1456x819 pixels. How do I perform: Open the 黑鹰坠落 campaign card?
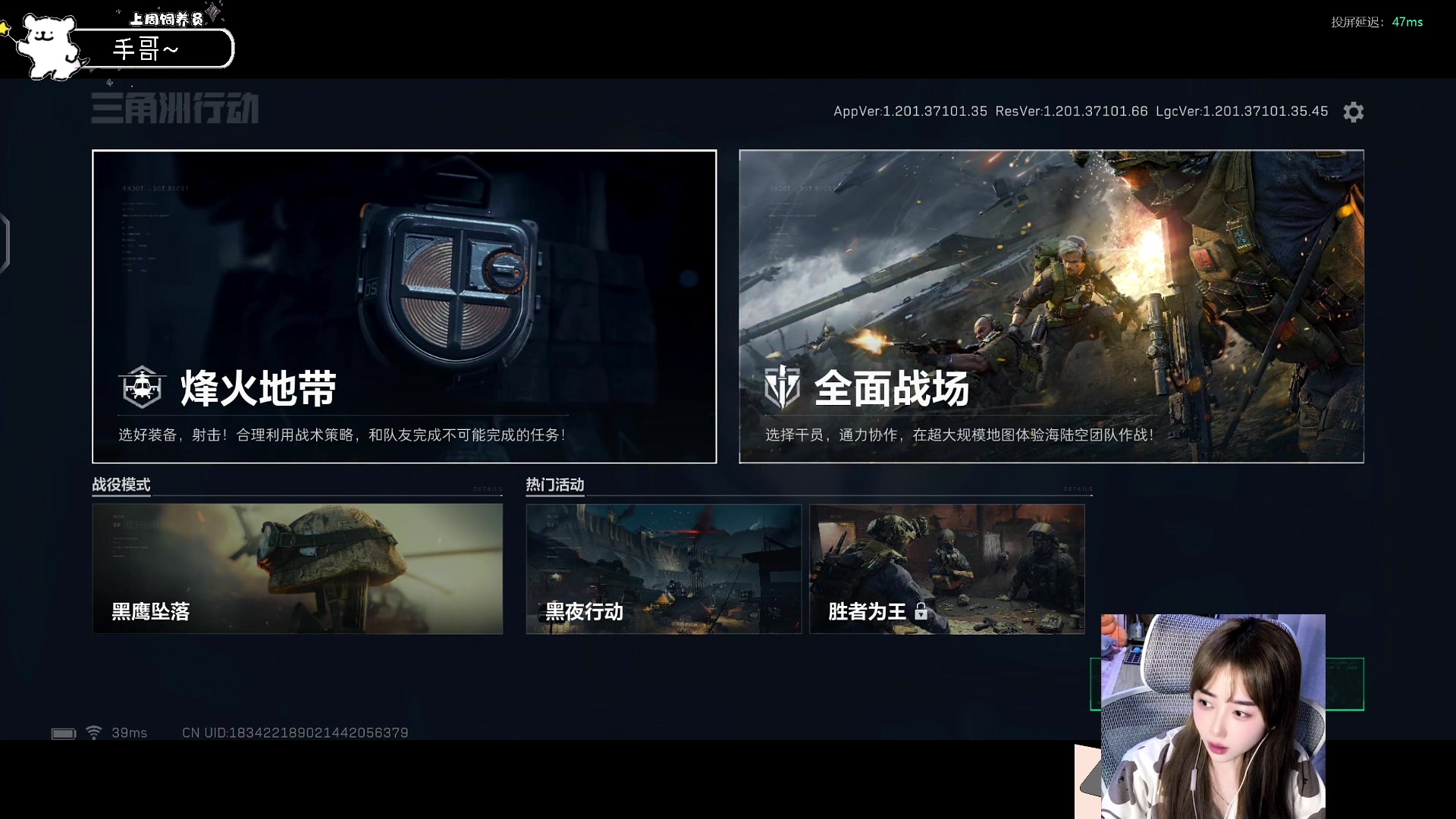pyautogui.click(x=297, y=569)
